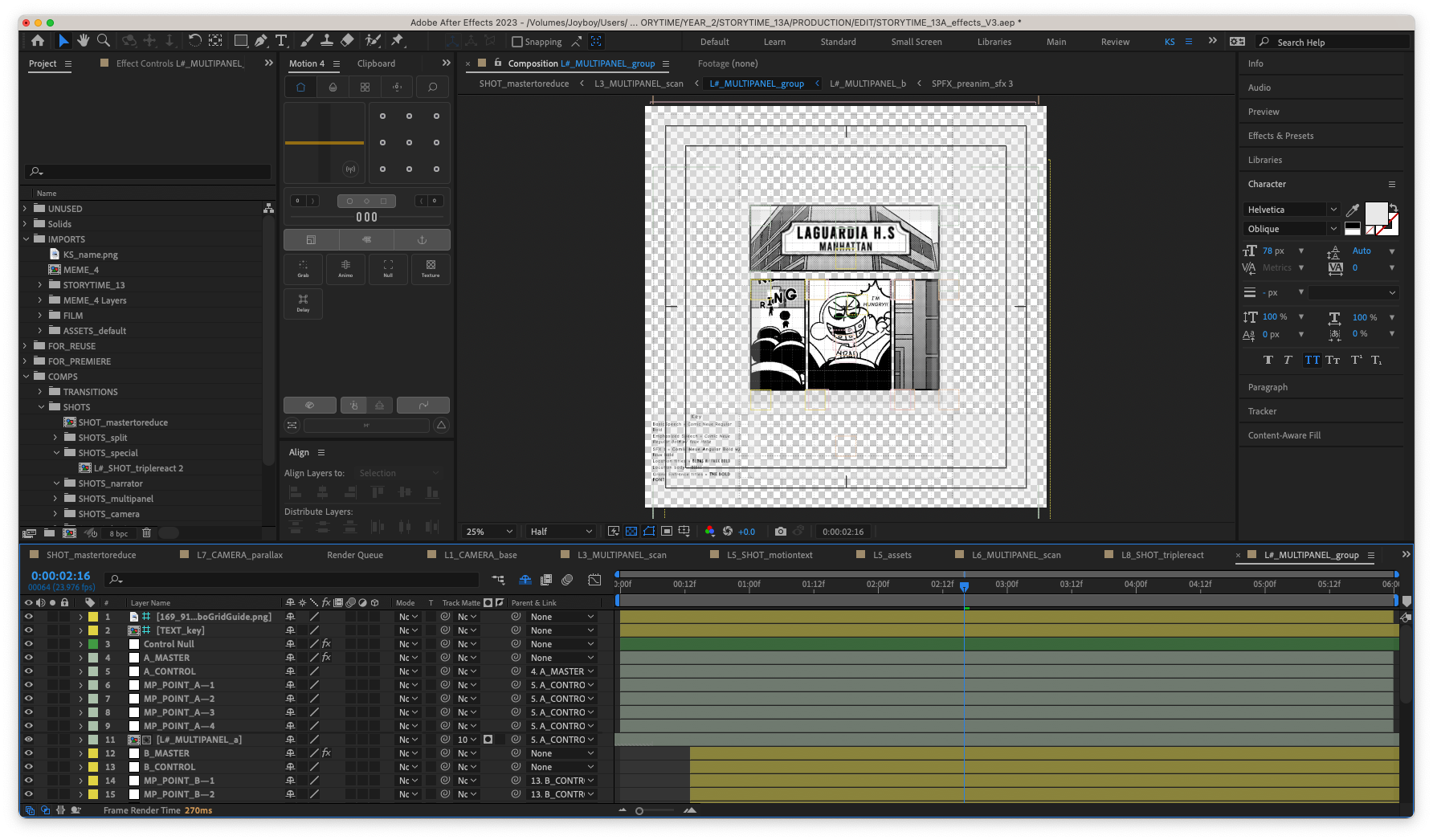
Task: Toggle transparency grid in viewer
Action: click(631, 532)
